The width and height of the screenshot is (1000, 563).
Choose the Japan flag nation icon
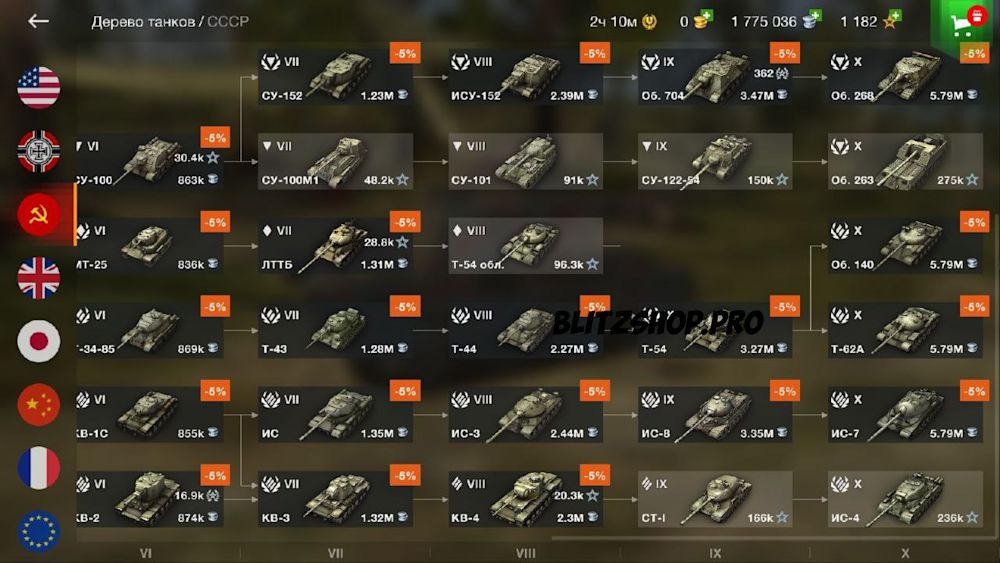(x=39, y=340)
